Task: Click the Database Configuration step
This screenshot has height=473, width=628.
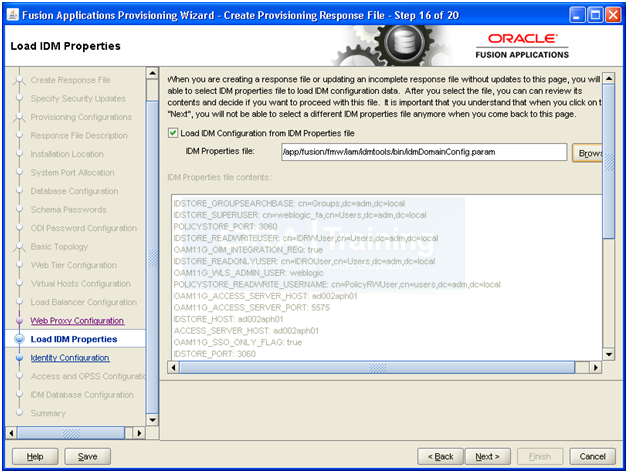Action: point(74,191)
